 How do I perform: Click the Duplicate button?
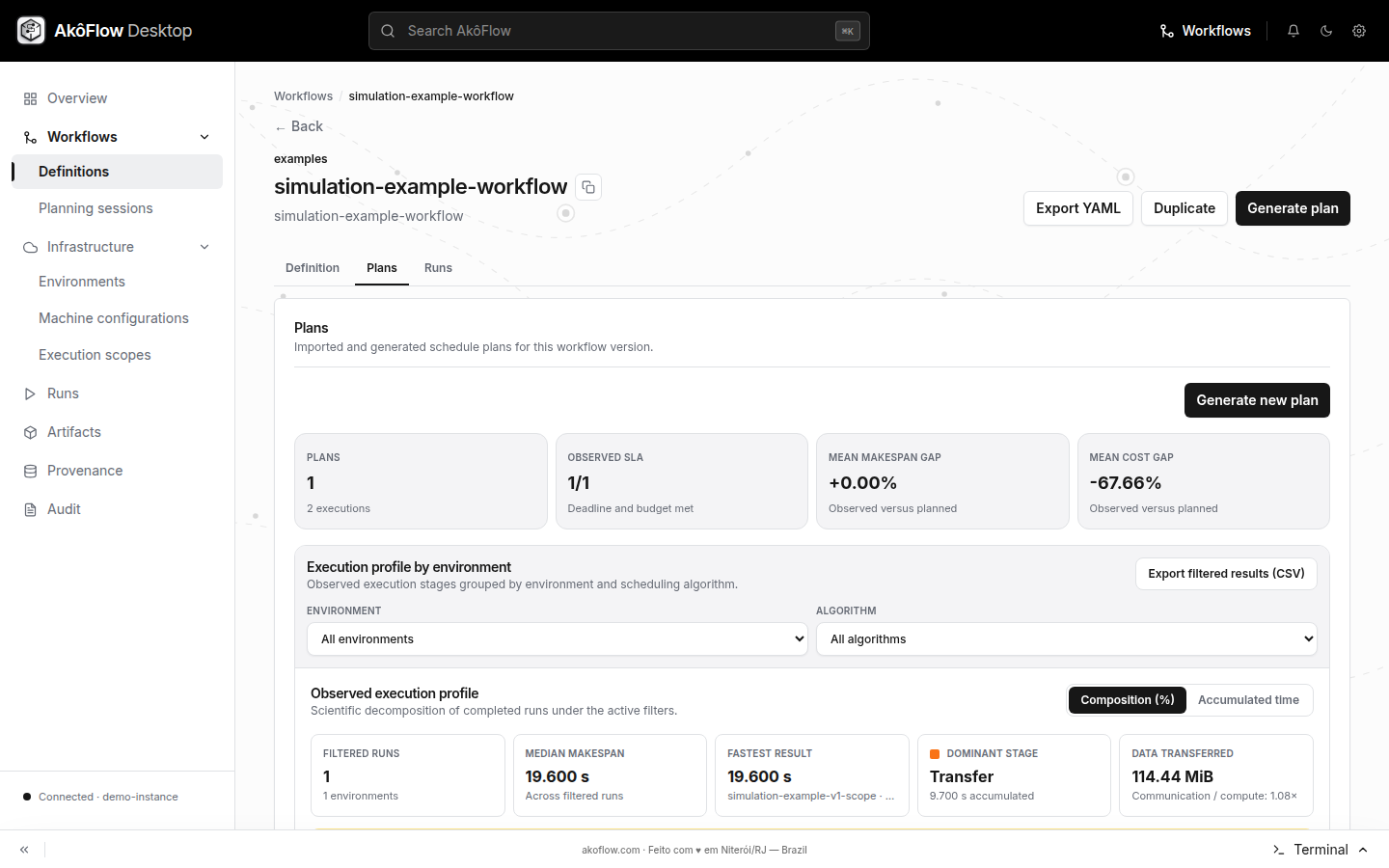coord(1185,208)
